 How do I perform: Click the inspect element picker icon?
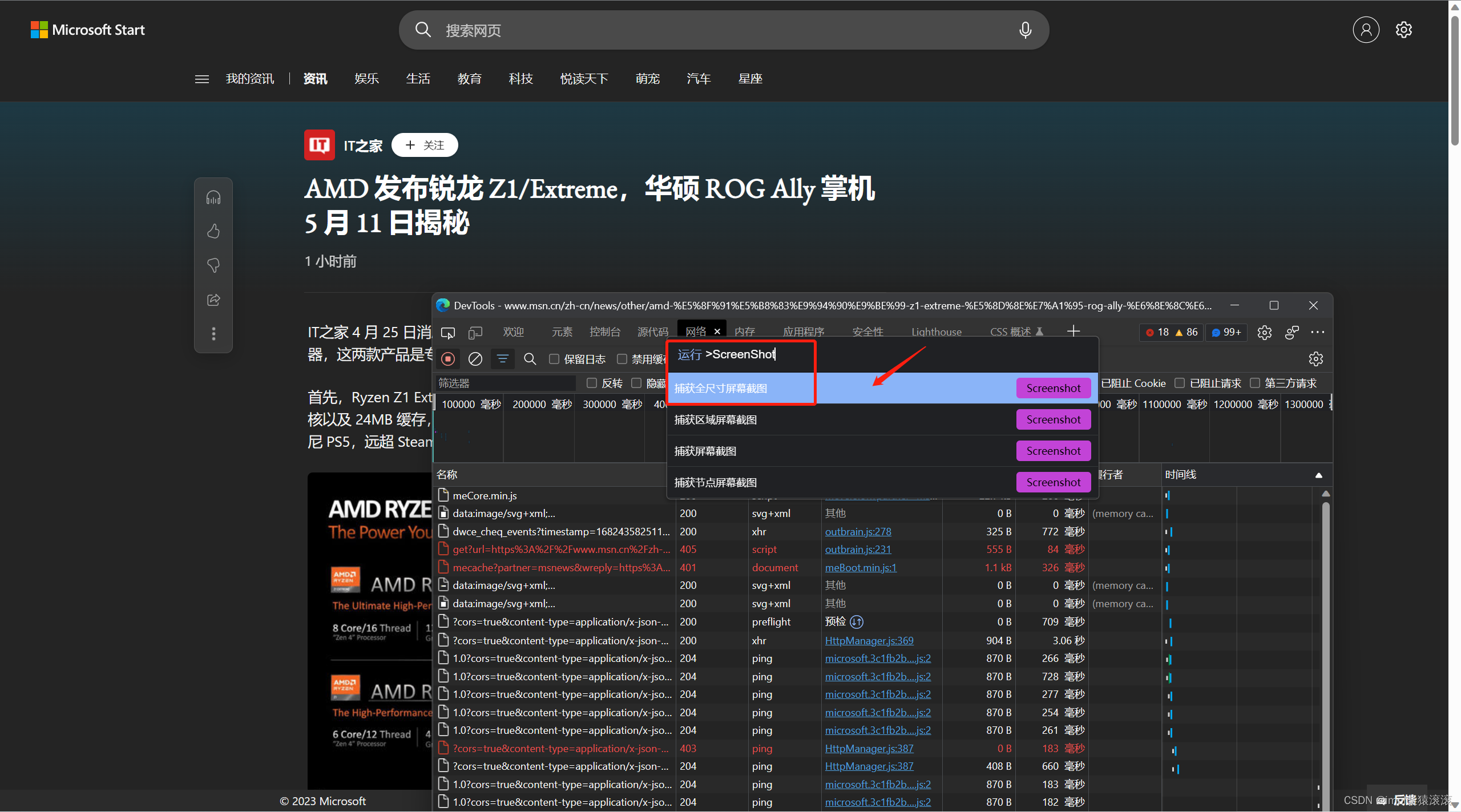pos(448,332)
